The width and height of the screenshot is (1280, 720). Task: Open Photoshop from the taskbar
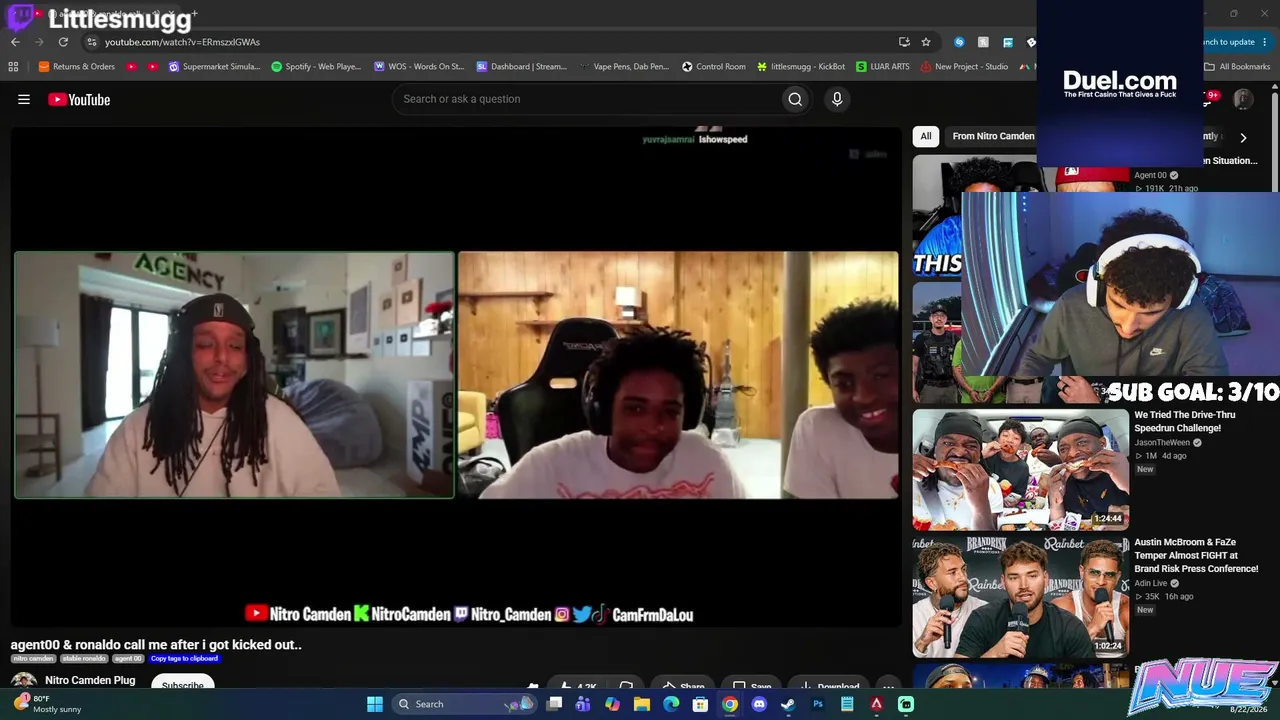click(x=817, y=704)
